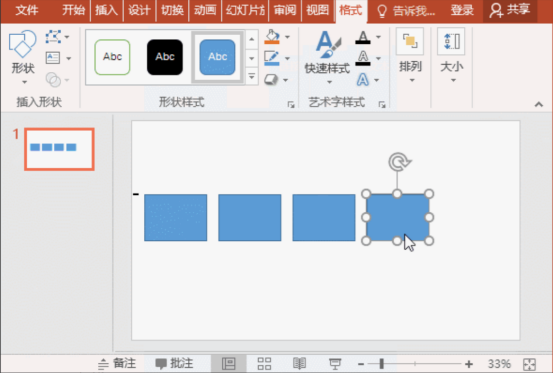Select slide 1 thumbnail
The height and width of the screenshot is (373, 553).
point(59,149)
